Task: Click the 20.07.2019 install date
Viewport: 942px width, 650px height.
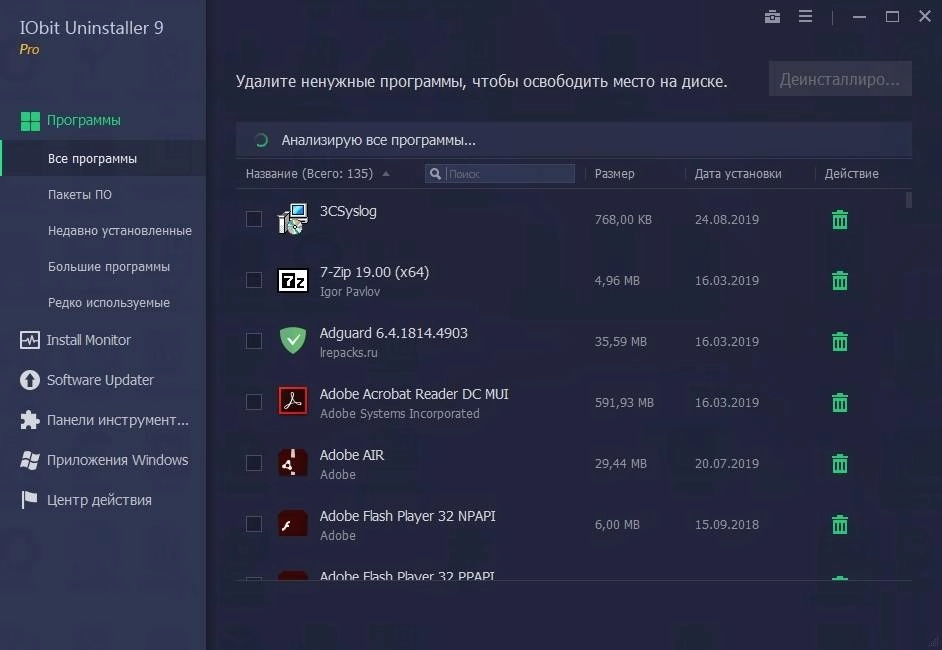Action: (727, 464)
